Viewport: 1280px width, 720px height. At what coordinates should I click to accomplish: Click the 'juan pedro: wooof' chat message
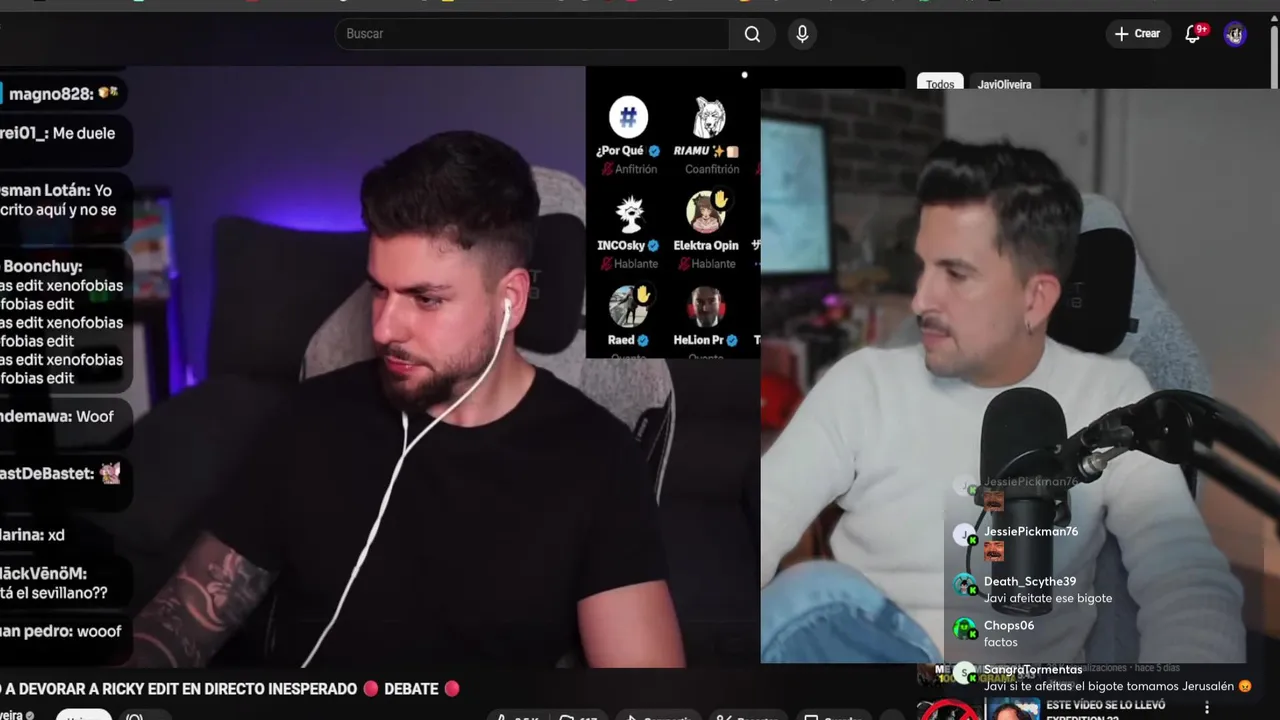60,632
